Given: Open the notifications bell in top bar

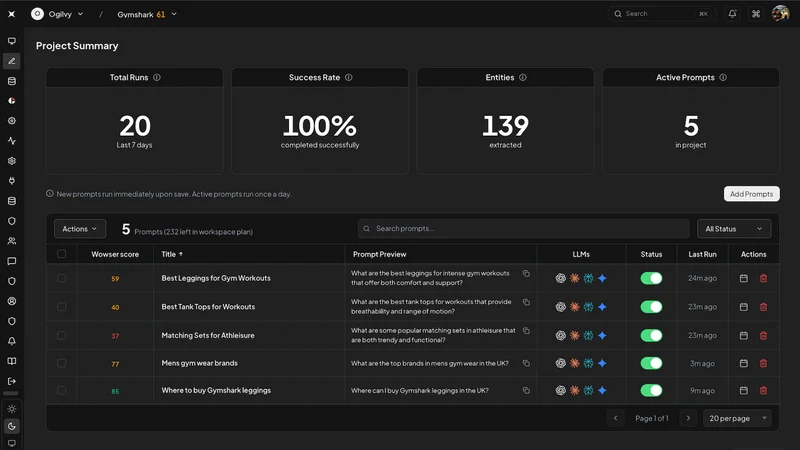Looking at the screenshot, I should tap(732, 14).
